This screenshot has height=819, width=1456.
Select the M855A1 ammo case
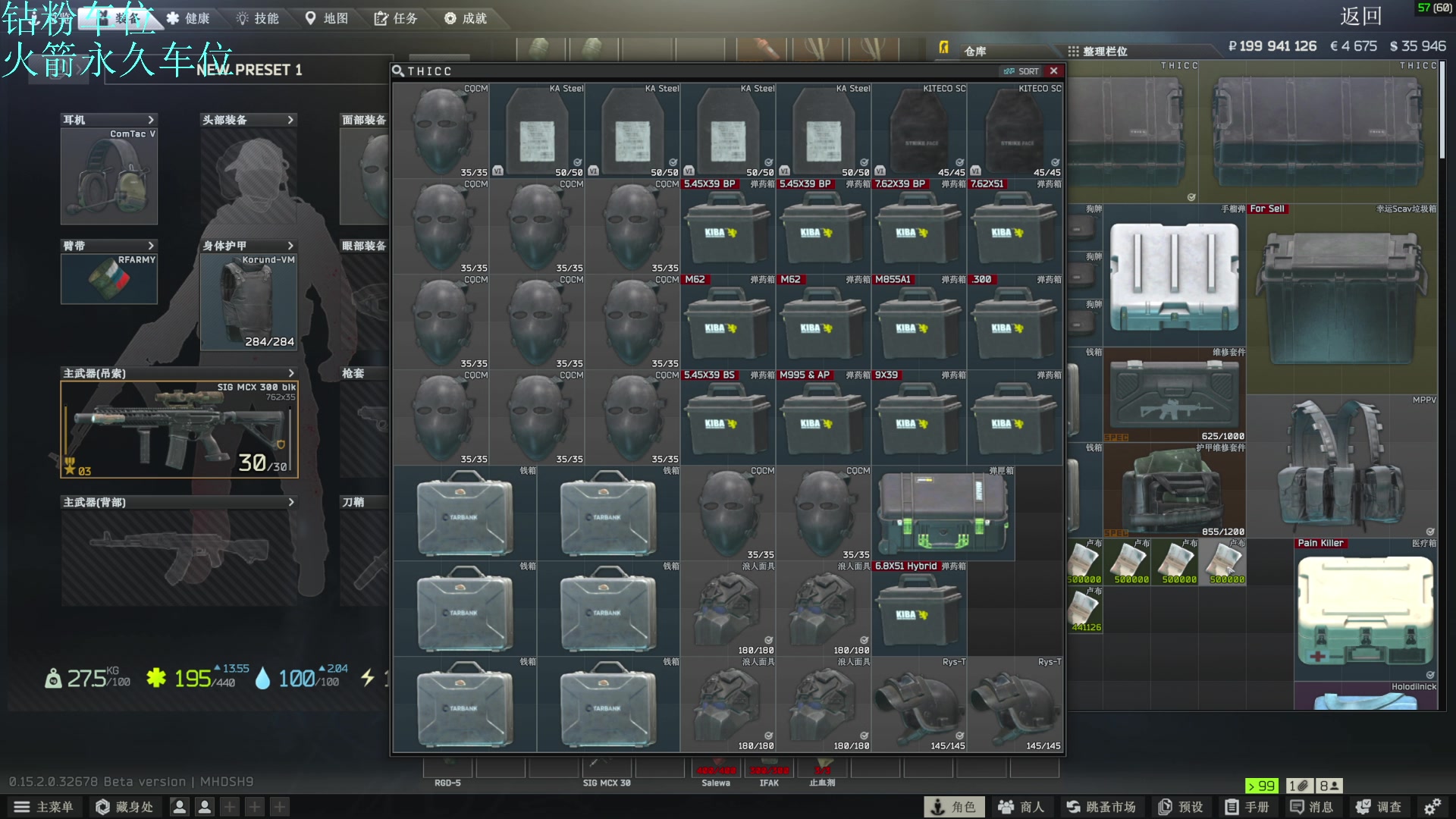919,322
